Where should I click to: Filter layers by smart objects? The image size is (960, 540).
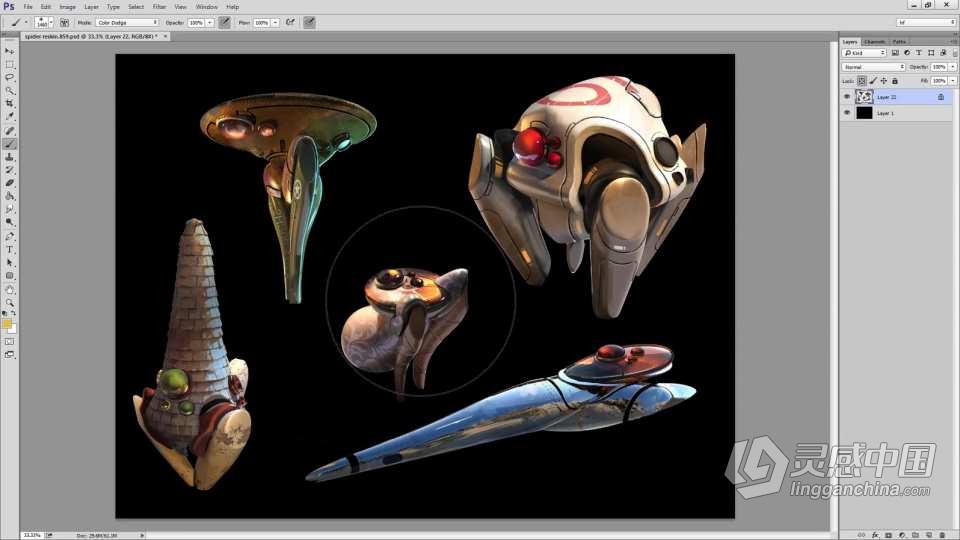943,53
